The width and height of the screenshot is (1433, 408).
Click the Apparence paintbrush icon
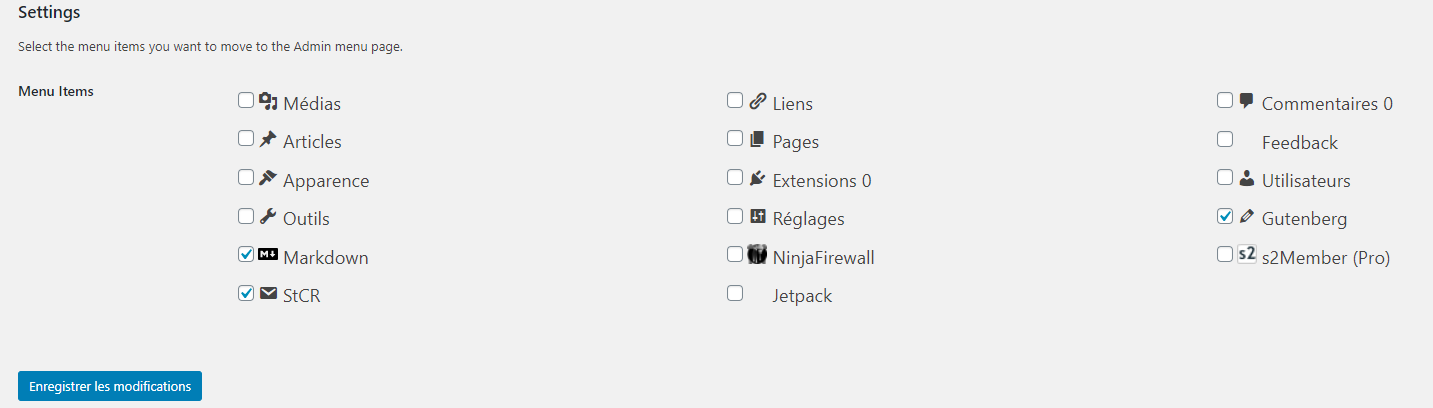click(x=267, y=178)
